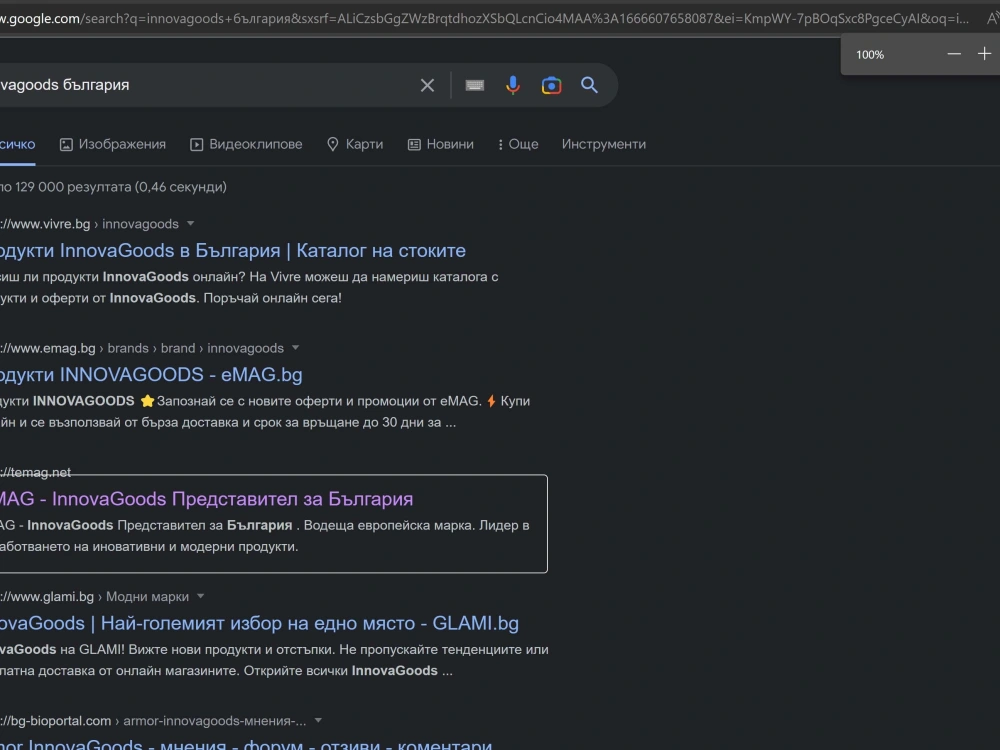1000x750 pixels.
Task: Click the www.glami.bg Модни марки breadcrumb
Action: (94, 596)
